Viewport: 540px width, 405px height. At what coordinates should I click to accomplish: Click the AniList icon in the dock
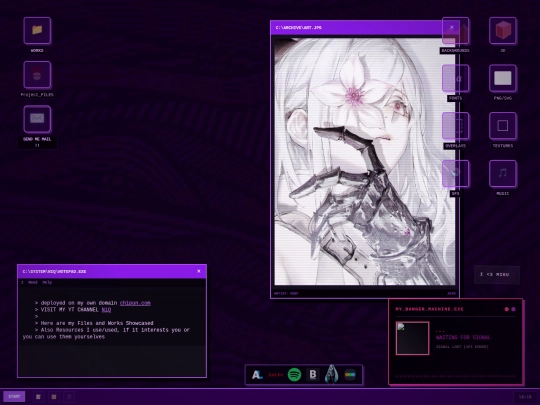(x=257, y=375)
